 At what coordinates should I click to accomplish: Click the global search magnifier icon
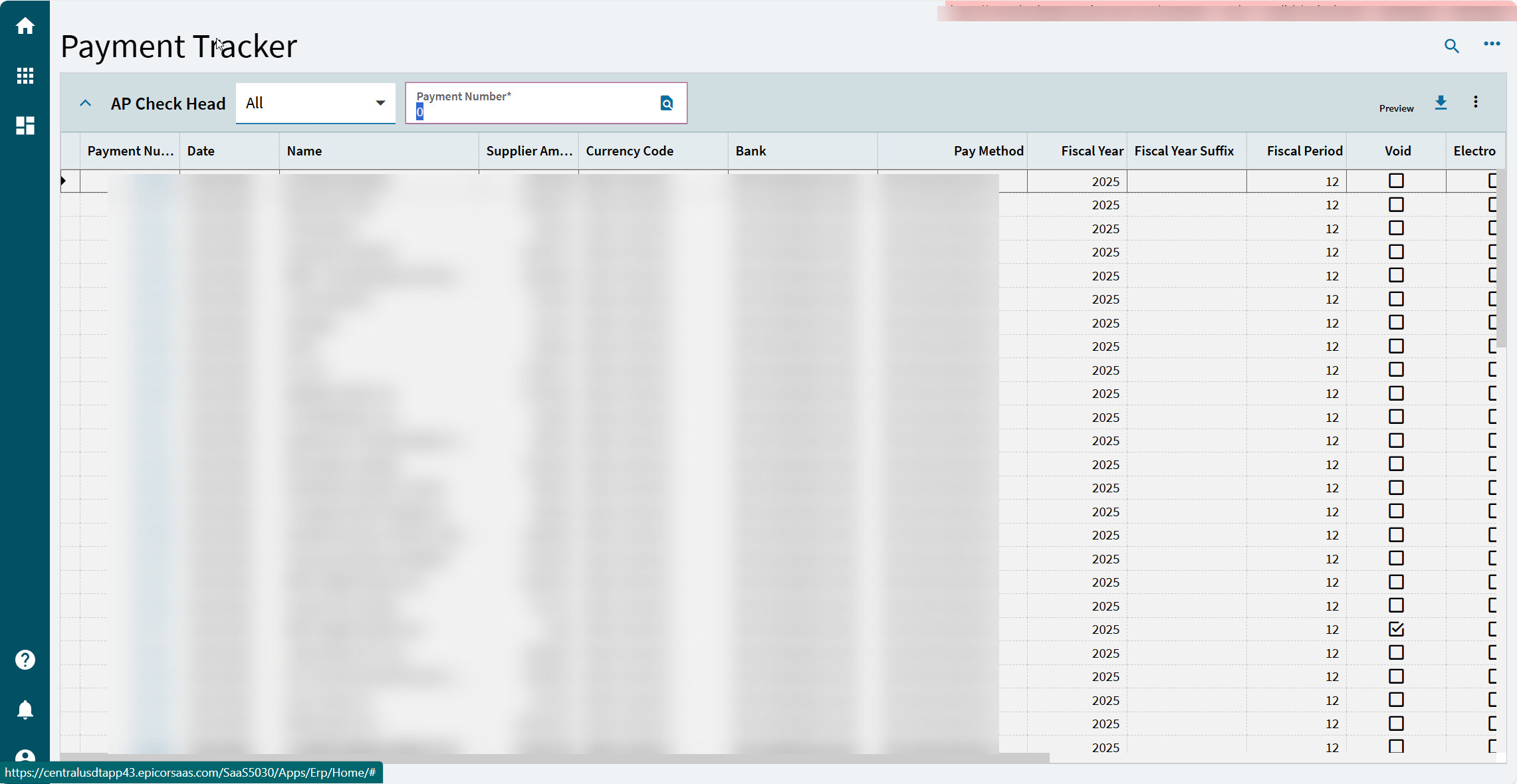[x=1451, y=46]
